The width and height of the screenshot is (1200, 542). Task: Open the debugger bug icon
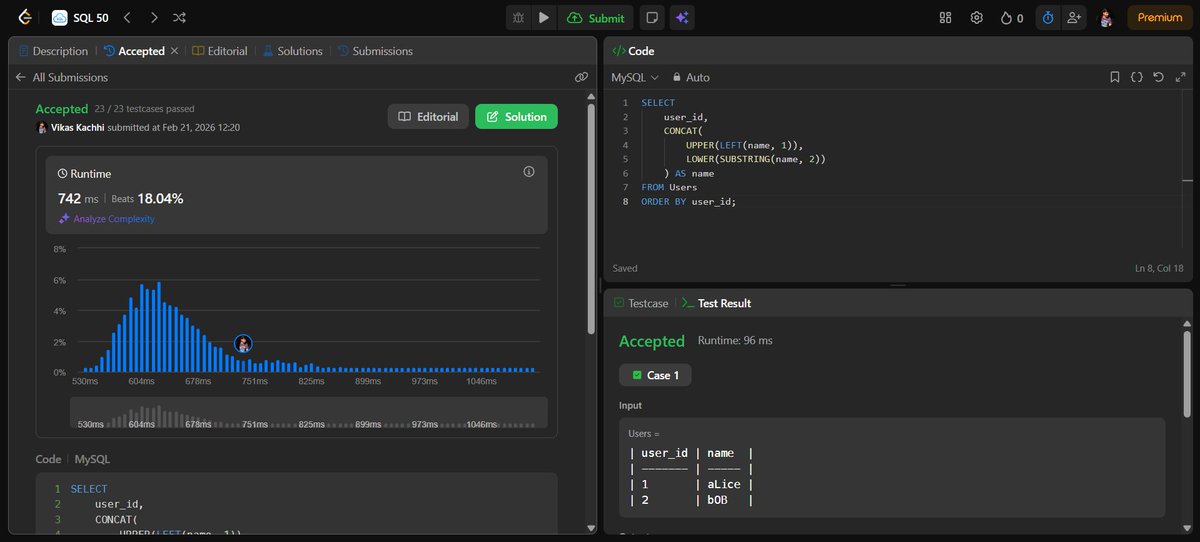coord(518,17)
